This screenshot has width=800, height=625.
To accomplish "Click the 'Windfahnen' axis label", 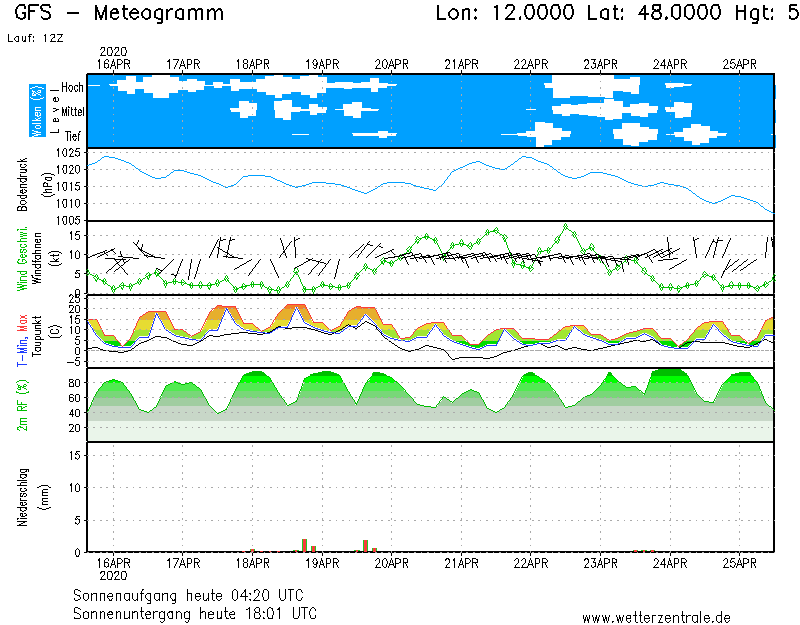I will (37, 258).
